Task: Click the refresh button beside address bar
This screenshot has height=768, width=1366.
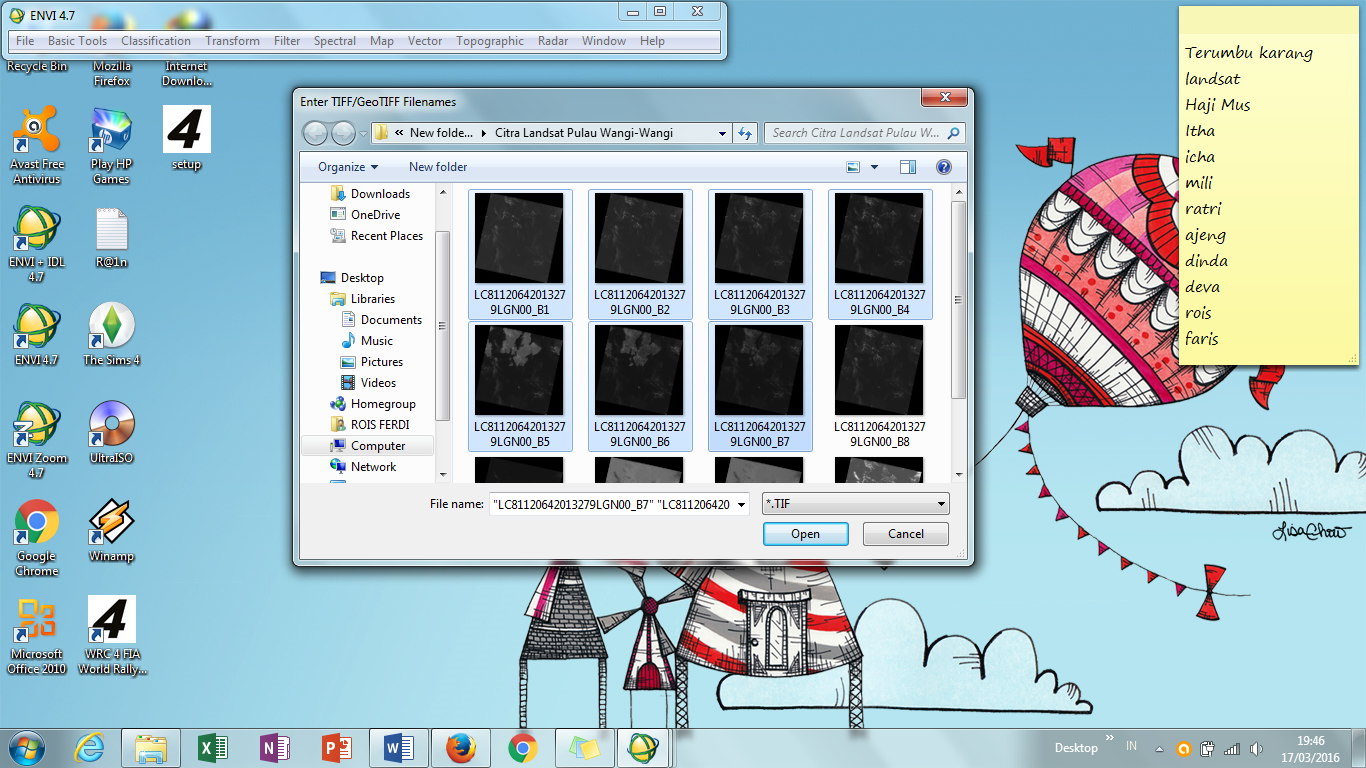Action: pyautogui.click(x=745, y=133)
